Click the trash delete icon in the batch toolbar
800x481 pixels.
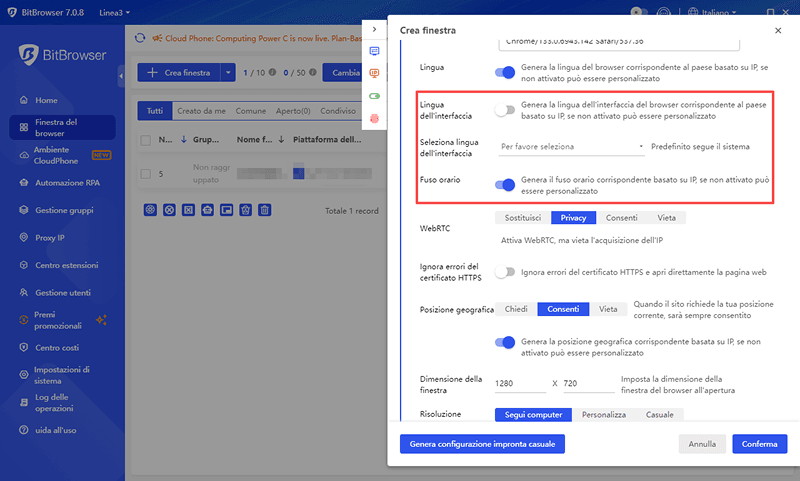pyautogui.click(x=264, y=210)
